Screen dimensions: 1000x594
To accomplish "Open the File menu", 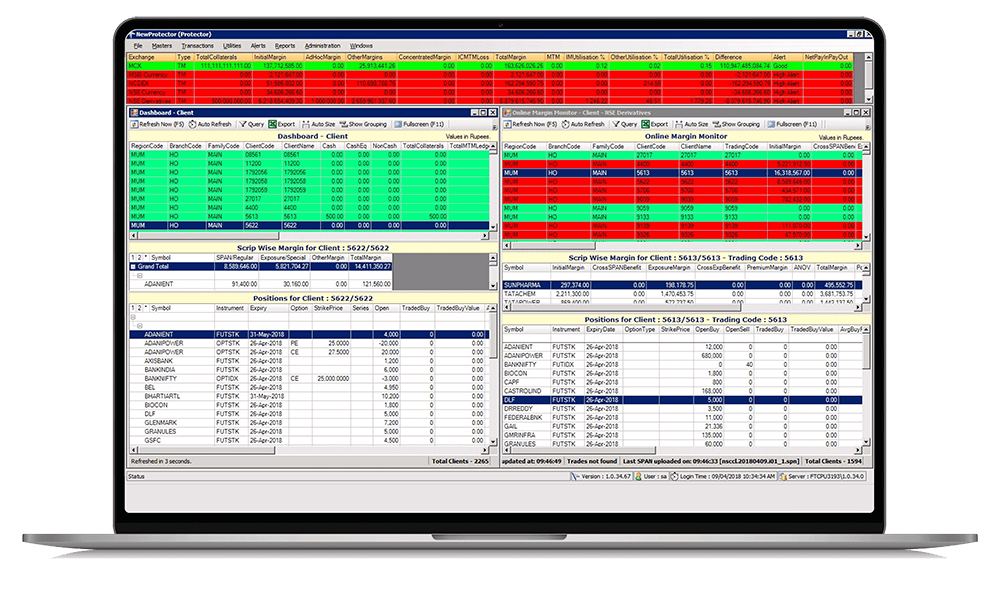I will (138, 46).
